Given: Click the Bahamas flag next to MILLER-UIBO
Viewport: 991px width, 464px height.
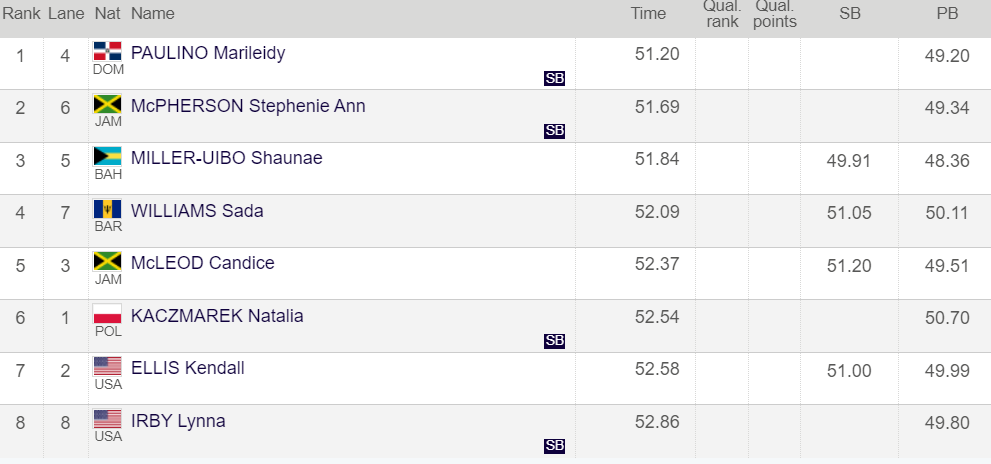Looking at the screenshot, I should click(x=107, y=156).
